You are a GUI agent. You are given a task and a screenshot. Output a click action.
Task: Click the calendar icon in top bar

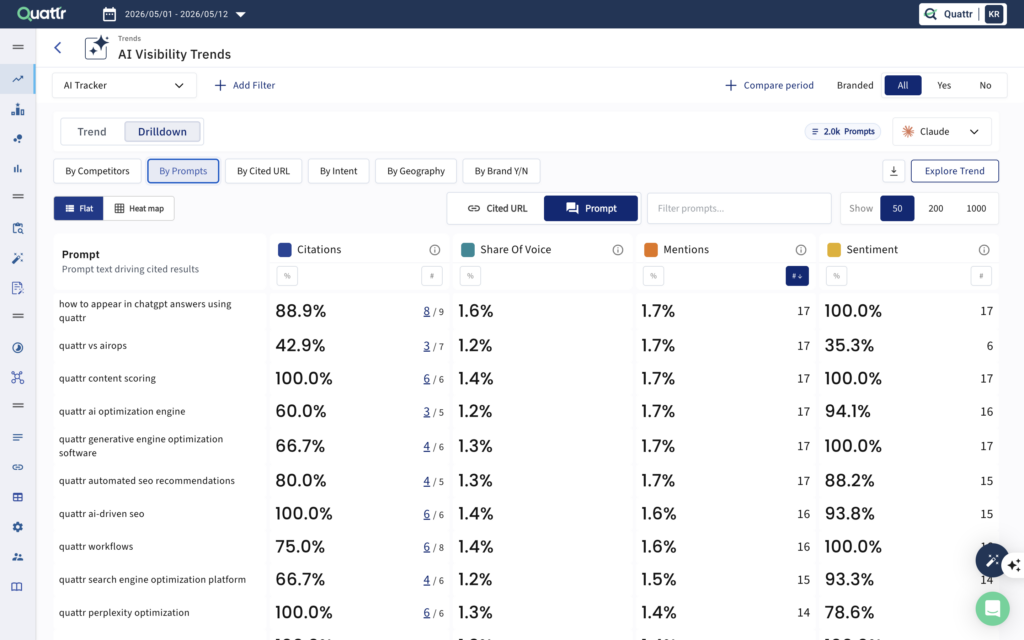[109, 14]
